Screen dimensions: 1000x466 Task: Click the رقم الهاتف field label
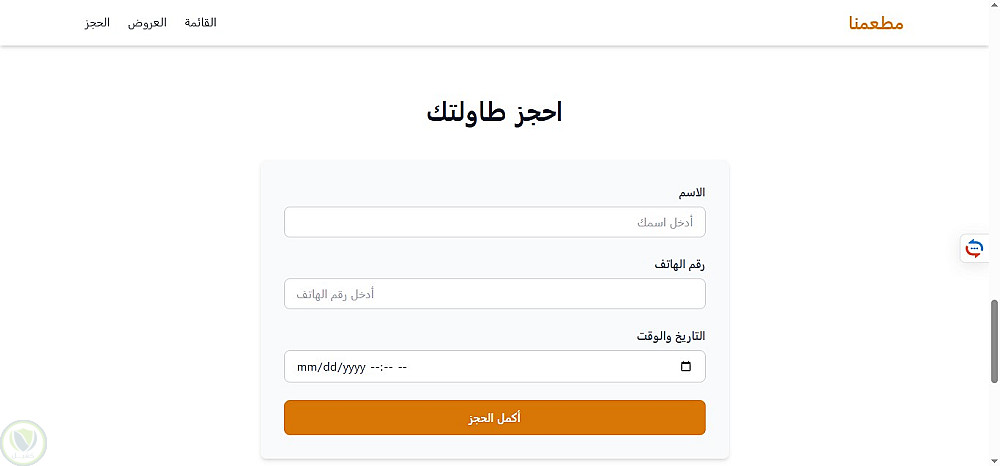683,264
